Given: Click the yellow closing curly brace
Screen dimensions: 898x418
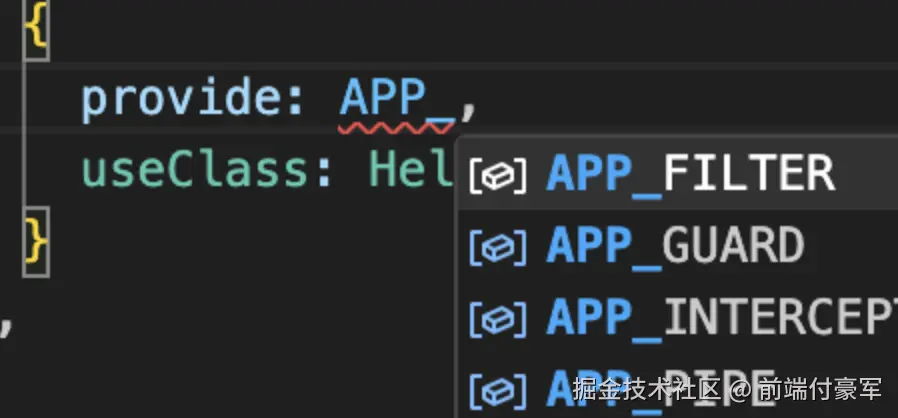Looking at the screenshot, I should point(36,242).
